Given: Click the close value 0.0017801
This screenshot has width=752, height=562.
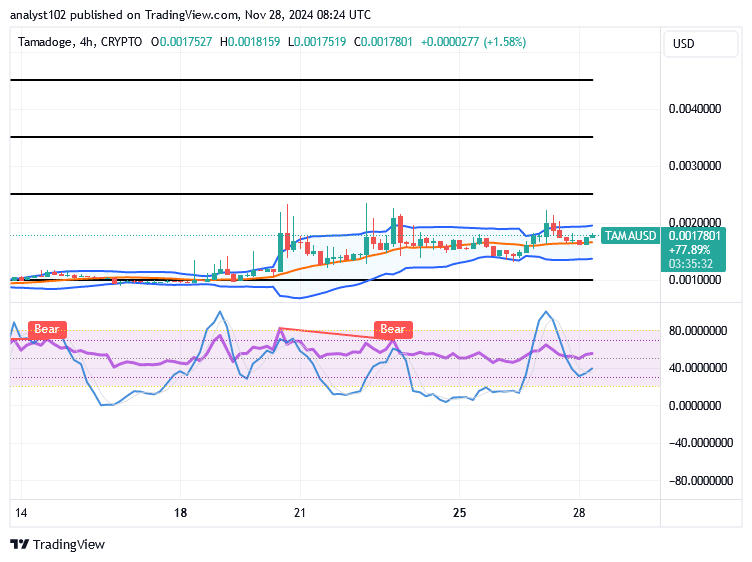Looking at the screenshot, I should (x=387, y=42).
